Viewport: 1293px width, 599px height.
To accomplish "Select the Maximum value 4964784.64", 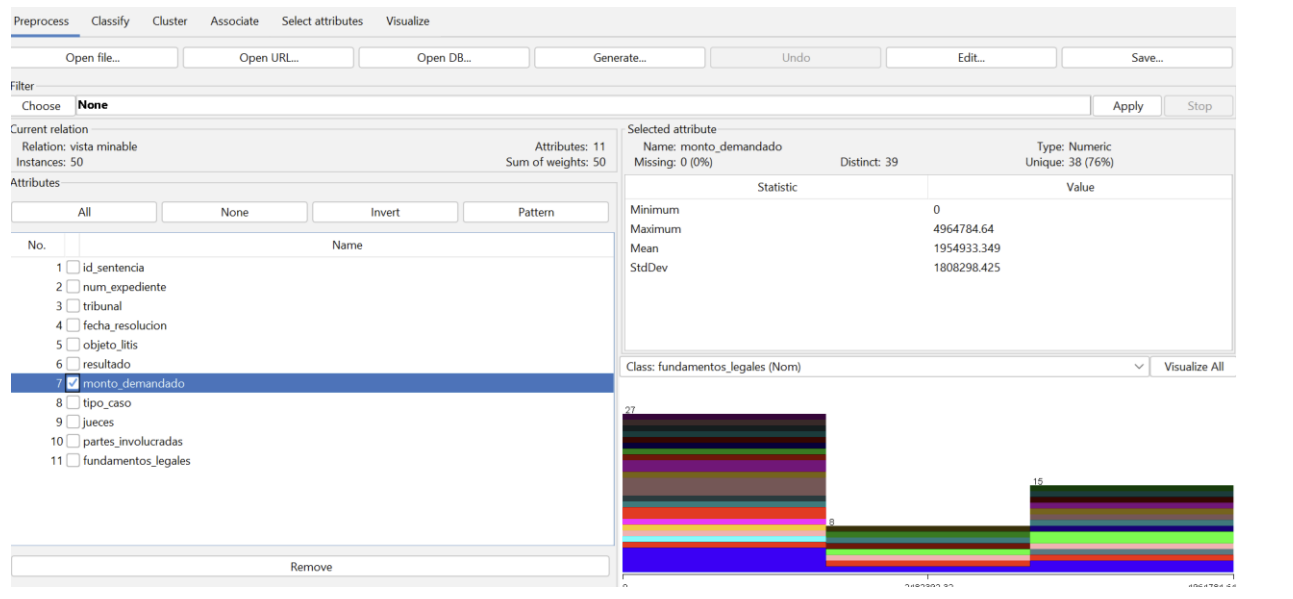I will [x=963, y=229].
